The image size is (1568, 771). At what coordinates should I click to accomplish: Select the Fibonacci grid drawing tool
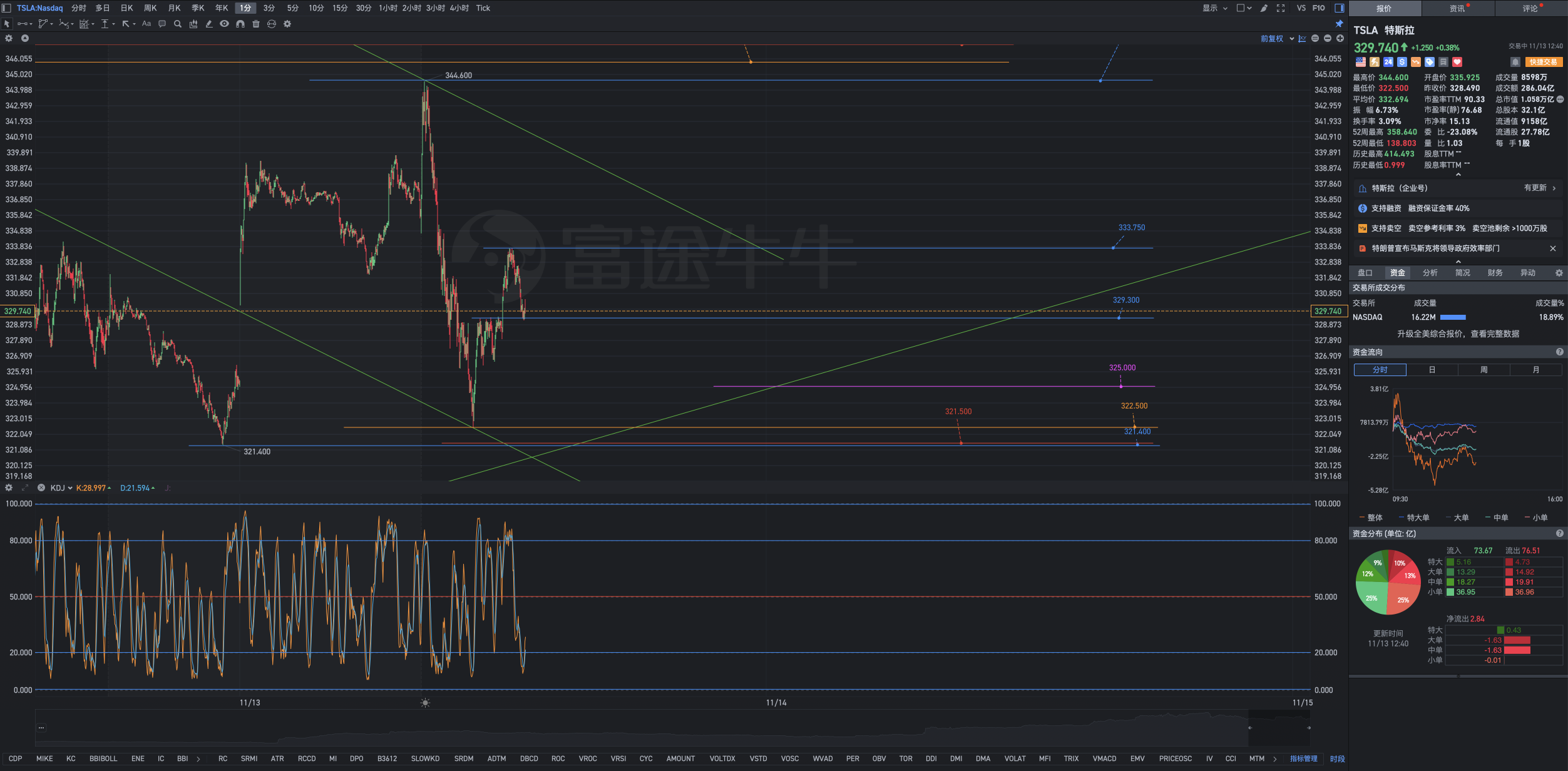point(85,24)
